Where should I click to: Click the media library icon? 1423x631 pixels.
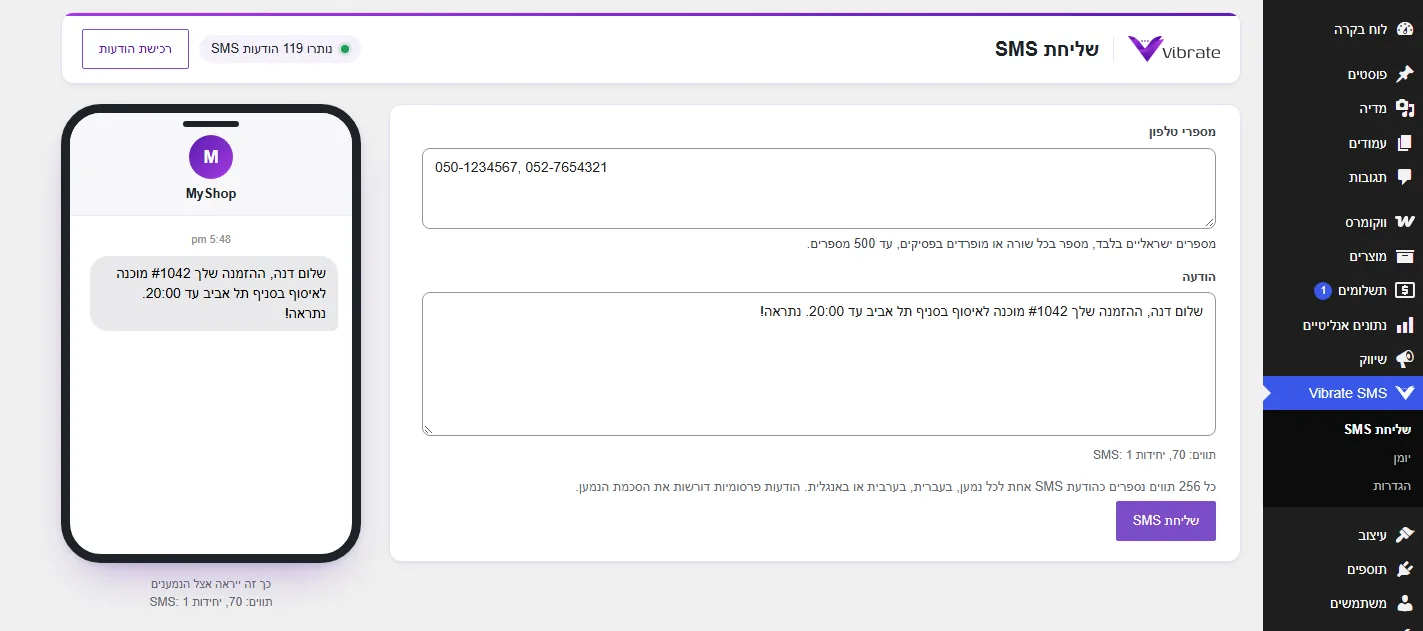pos(1405,109)
